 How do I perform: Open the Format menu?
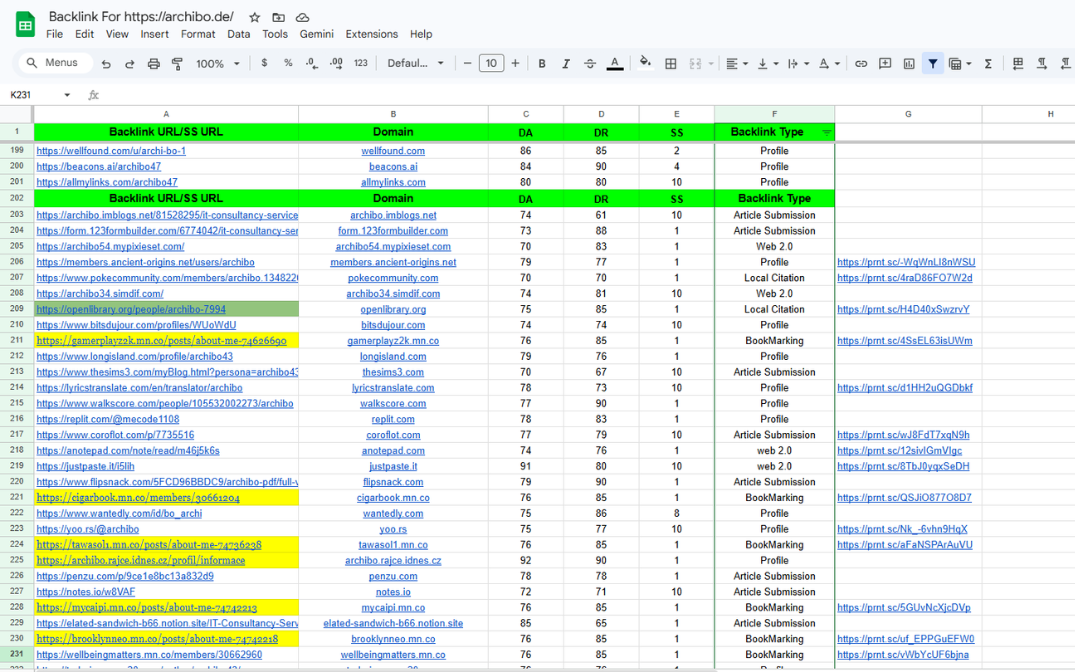[198, 34]
